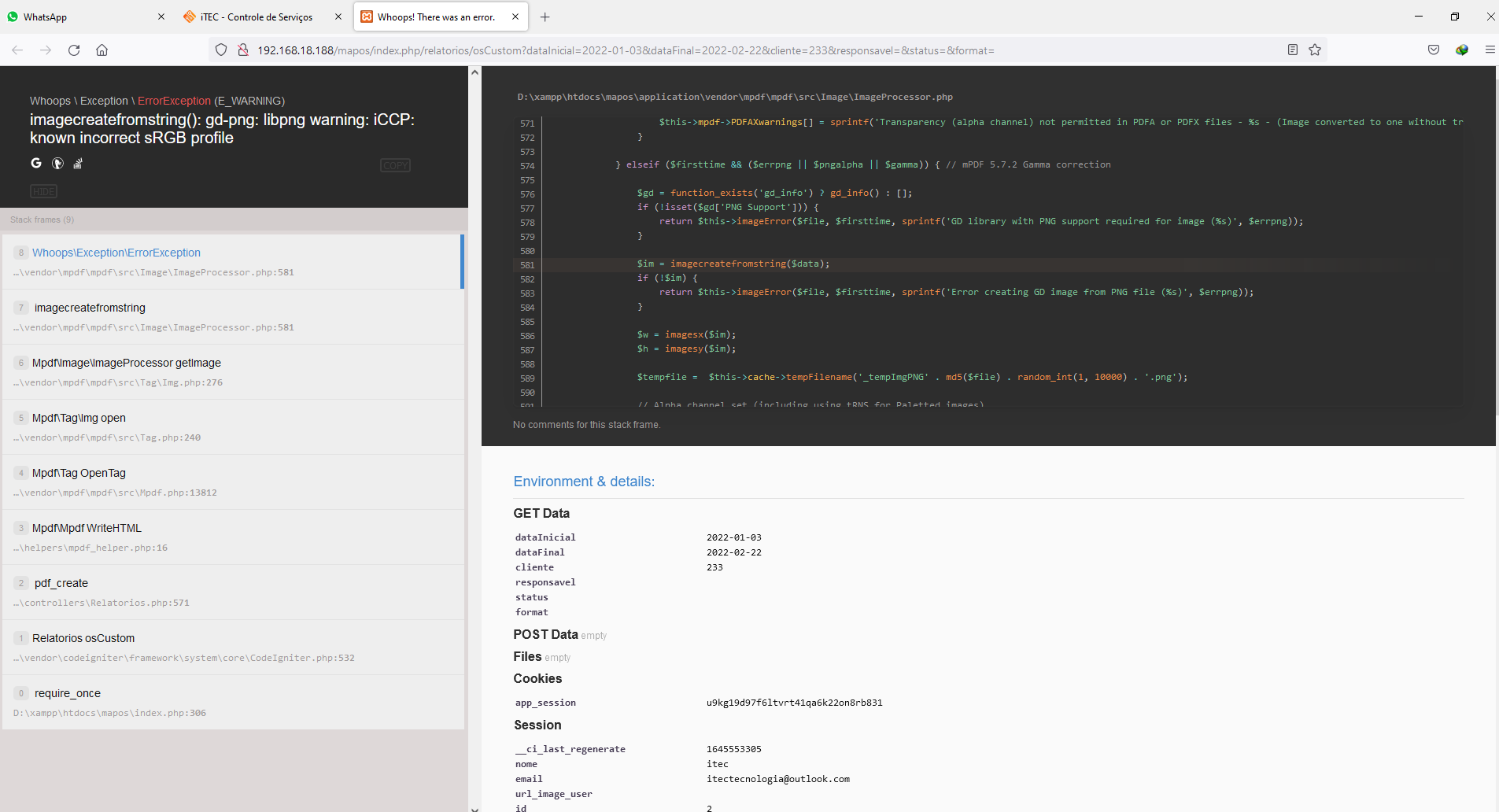Show insecure connection info padlock
Viewport: 1499px width, 812px height.
point(243,50)
